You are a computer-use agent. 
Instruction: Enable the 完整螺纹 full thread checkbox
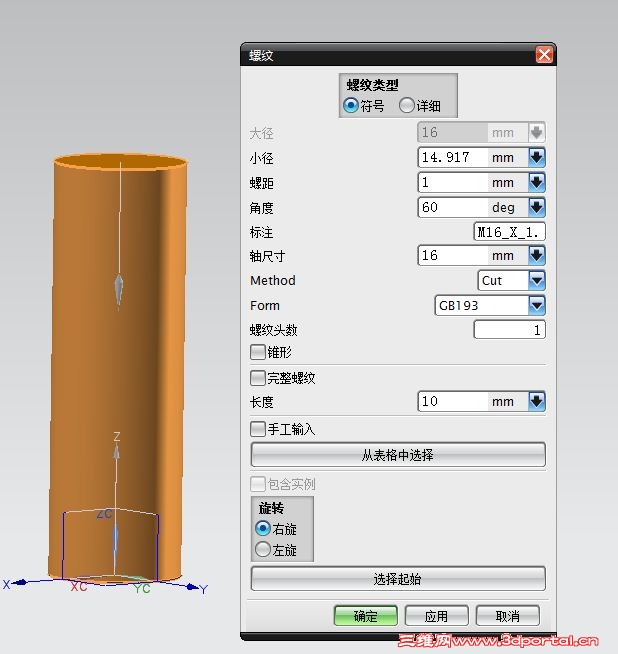(x=258, y=378)
